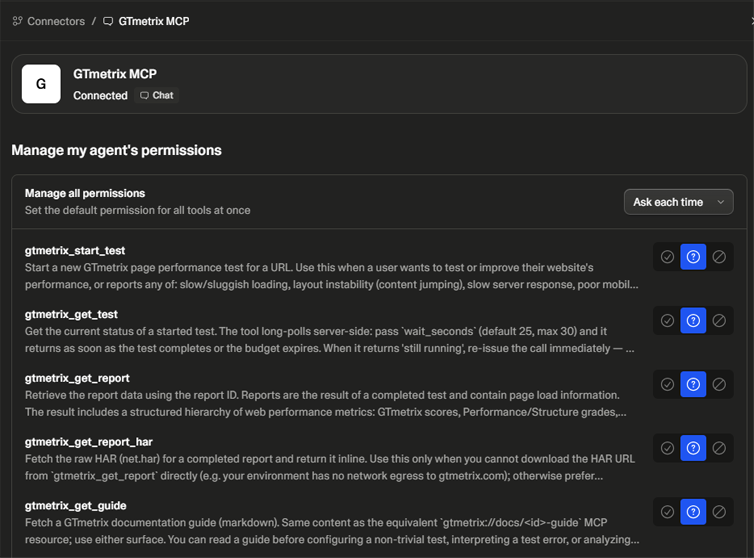Open the Ask each time dropdown

point(679,202)
